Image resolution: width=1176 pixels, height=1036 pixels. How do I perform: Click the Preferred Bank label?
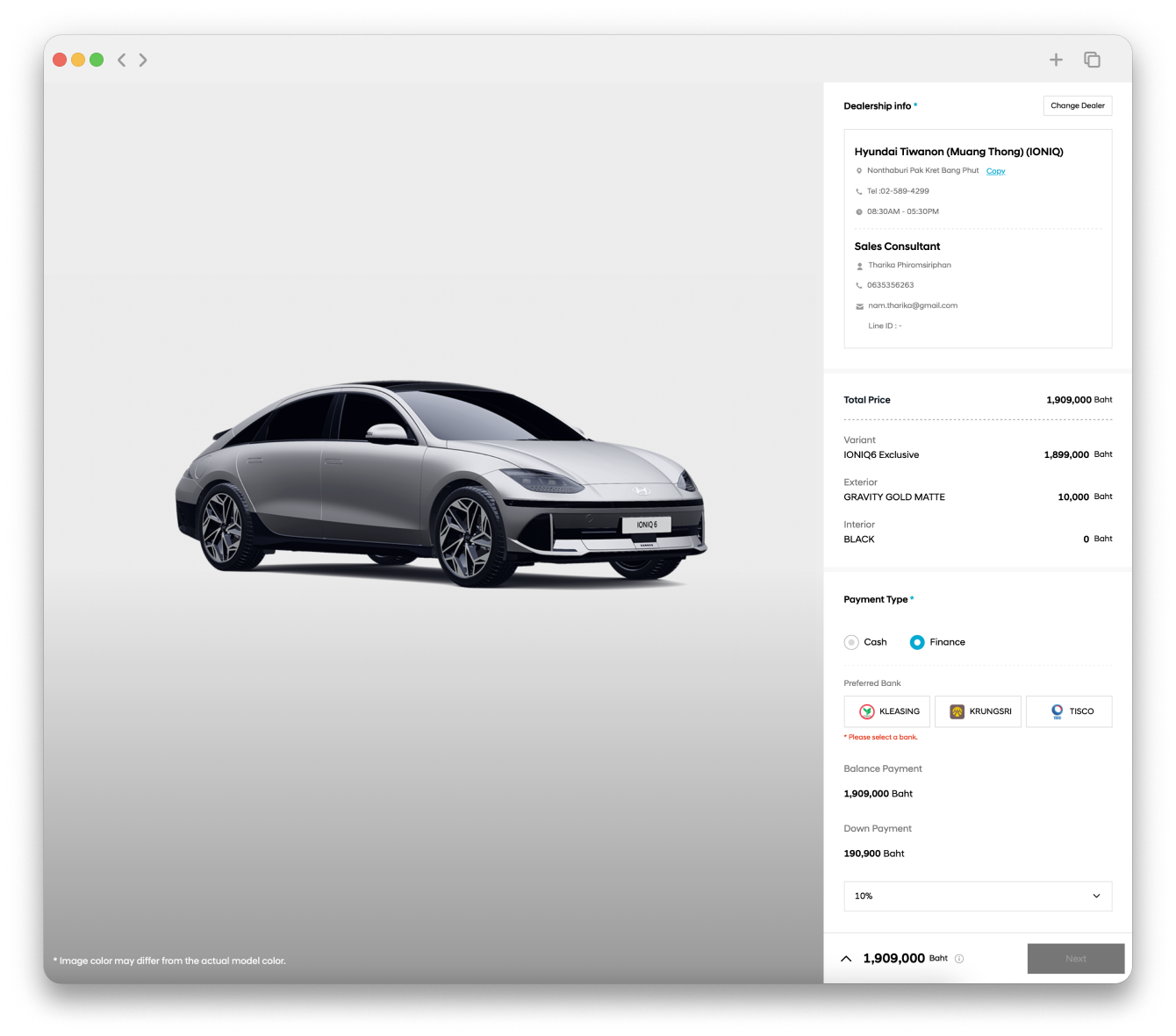point(872,683)
